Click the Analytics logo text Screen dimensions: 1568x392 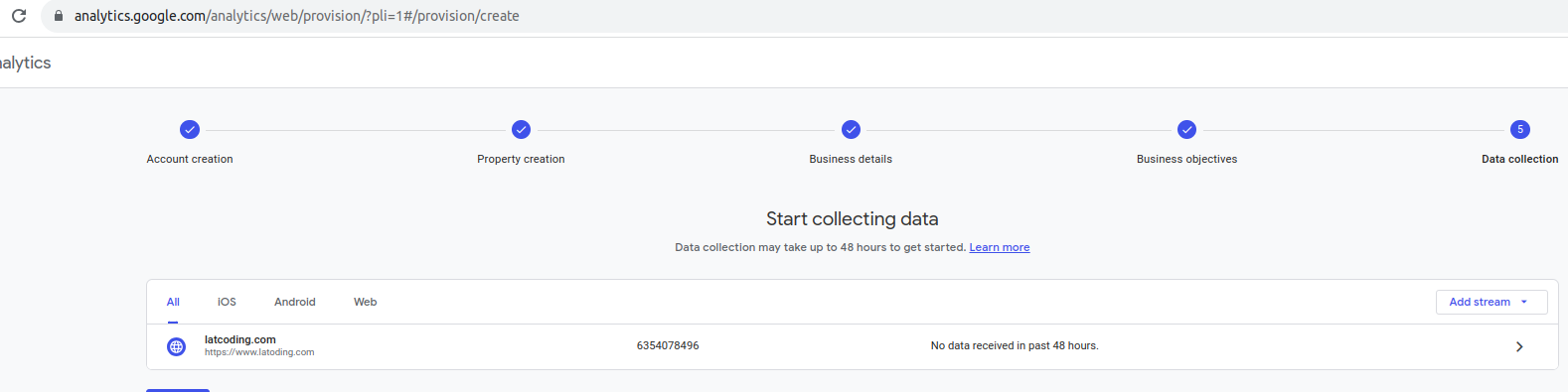click(25, 63)
